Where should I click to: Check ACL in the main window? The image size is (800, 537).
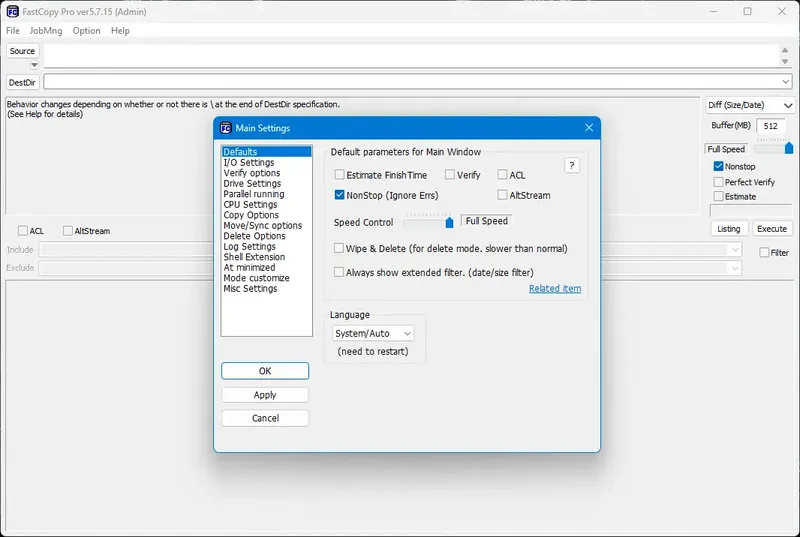point(22,231)
